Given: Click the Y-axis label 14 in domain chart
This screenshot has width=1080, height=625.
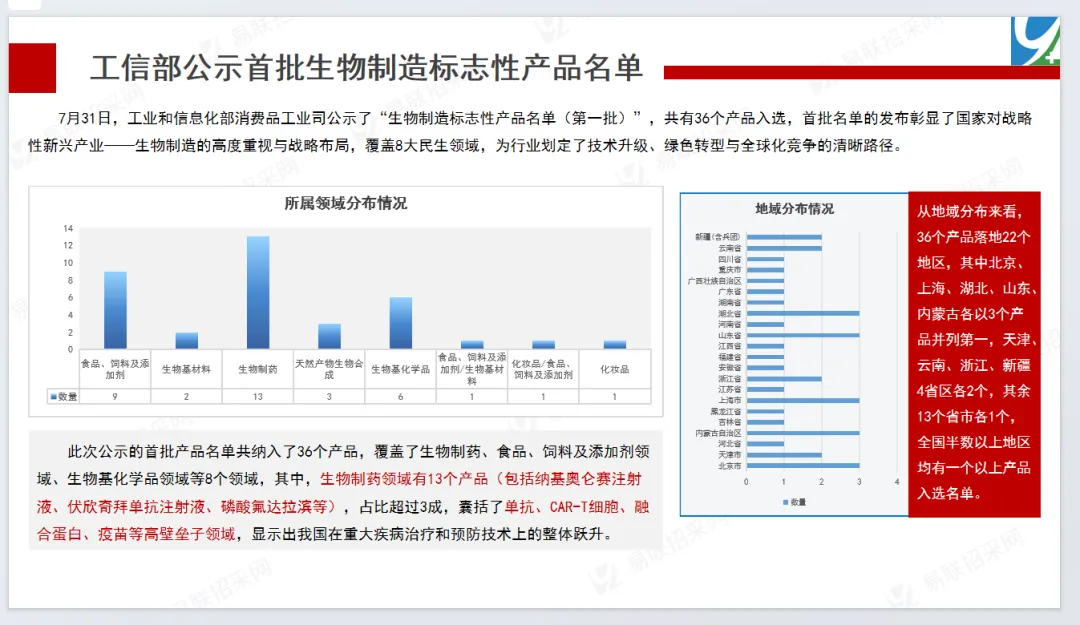Looking at the screenshot, I should 68,228.
